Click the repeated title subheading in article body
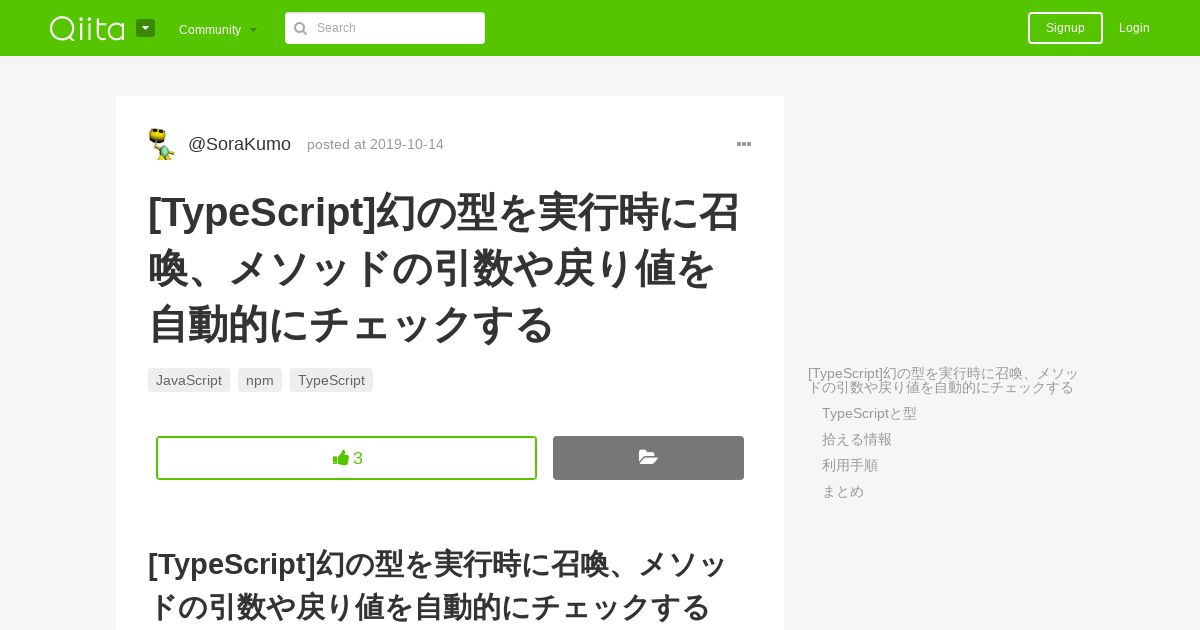1200x630 pixels. pyautogui.click(x=438, y=585)
